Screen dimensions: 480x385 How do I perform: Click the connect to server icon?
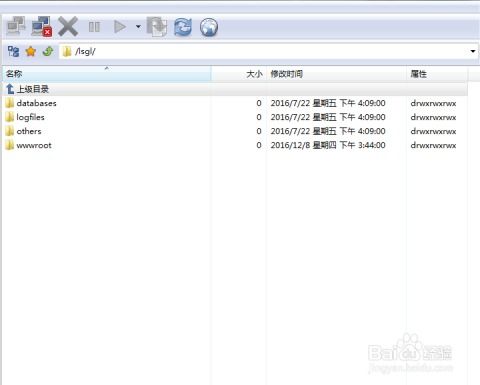(16, 26)
